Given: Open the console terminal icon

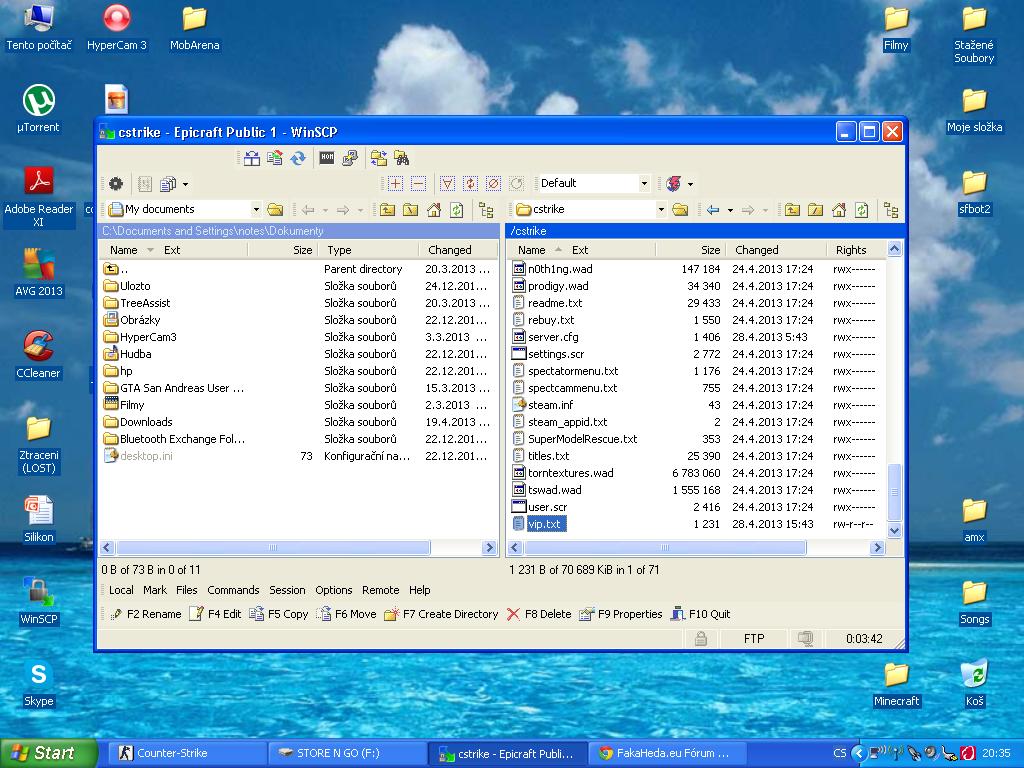Looking at the screenshot, I should (327, 158).
